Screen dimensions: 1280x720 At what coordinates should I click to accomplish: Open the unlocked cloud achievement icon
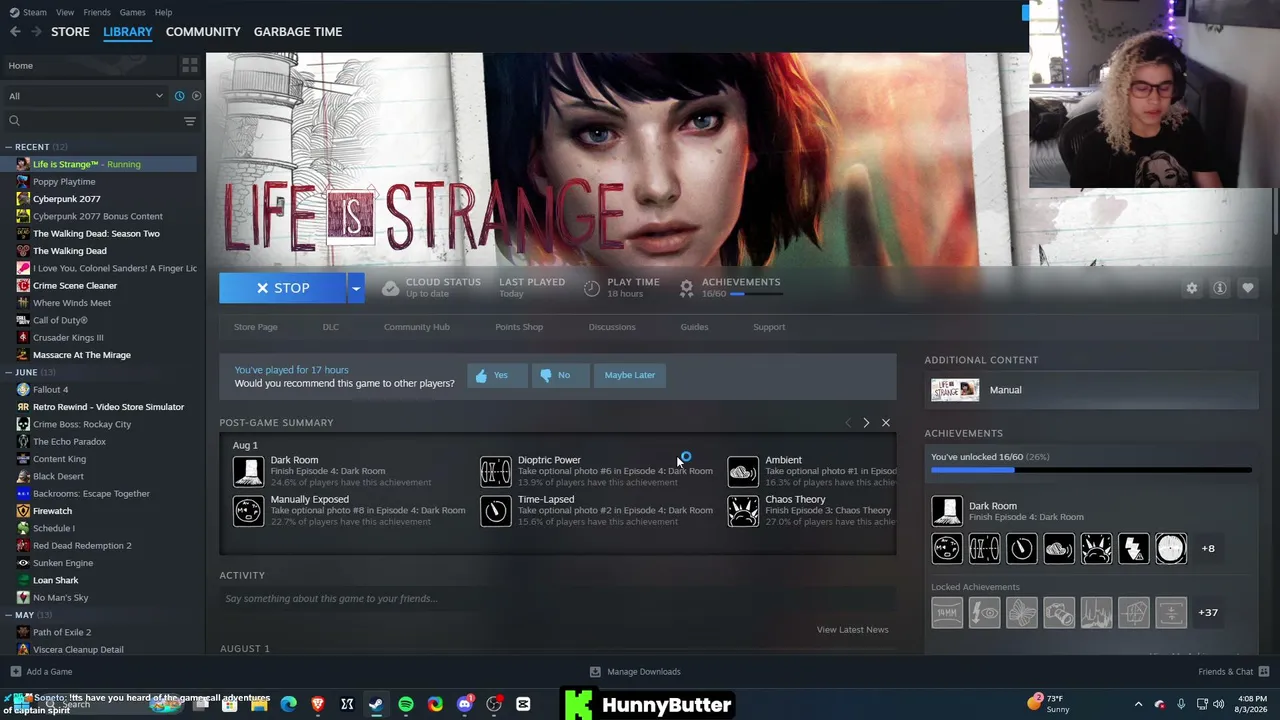click(1059, 548)
